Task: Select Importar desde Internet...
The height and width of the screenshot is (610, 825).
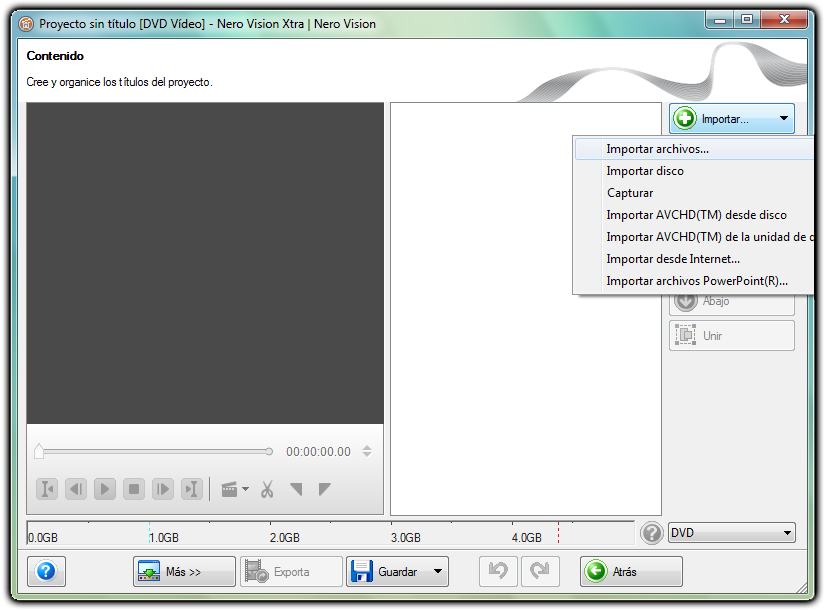Action: coord(694,259)
